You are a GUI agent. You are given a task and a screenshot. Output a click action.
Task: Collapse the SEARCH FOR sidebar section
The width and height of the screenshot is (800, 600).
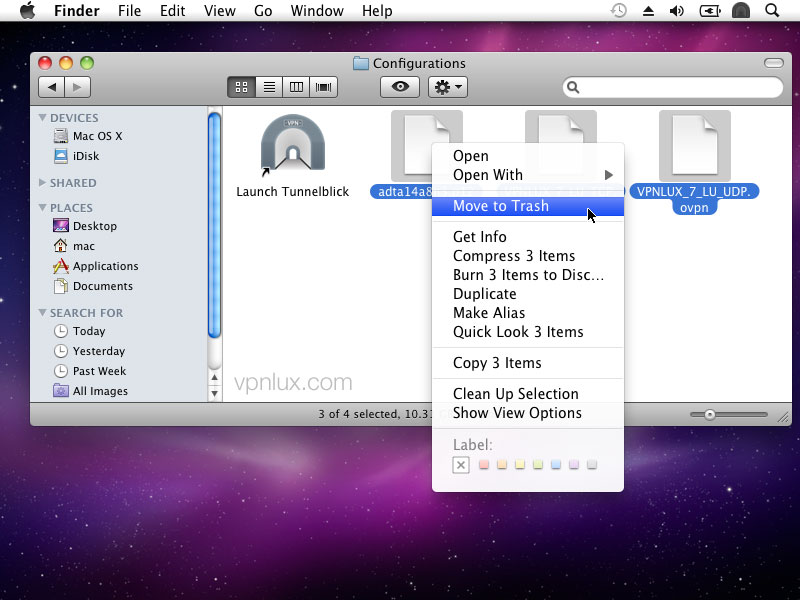[x=42, y=313]
